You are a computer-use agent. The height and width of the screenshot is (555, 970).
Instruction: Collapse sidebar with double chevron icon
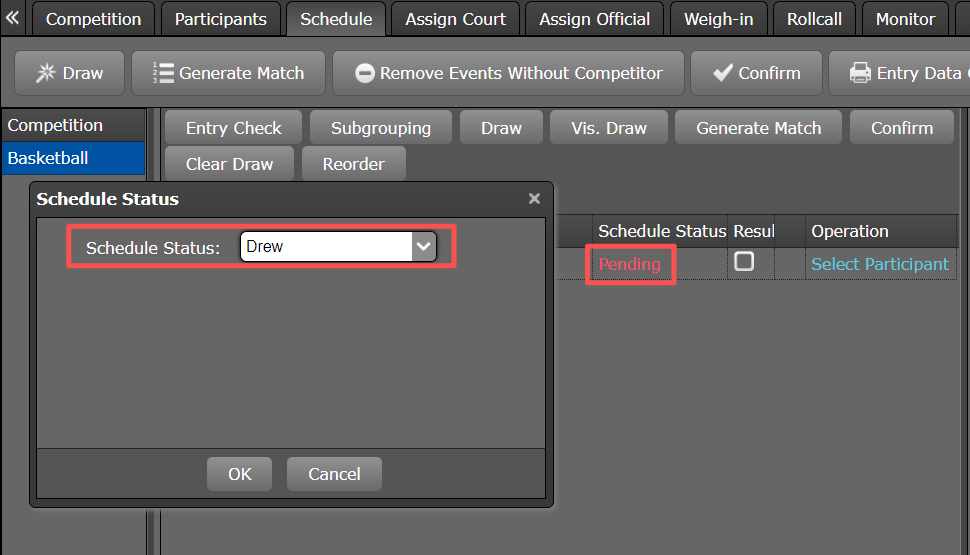tap(13, 18)
